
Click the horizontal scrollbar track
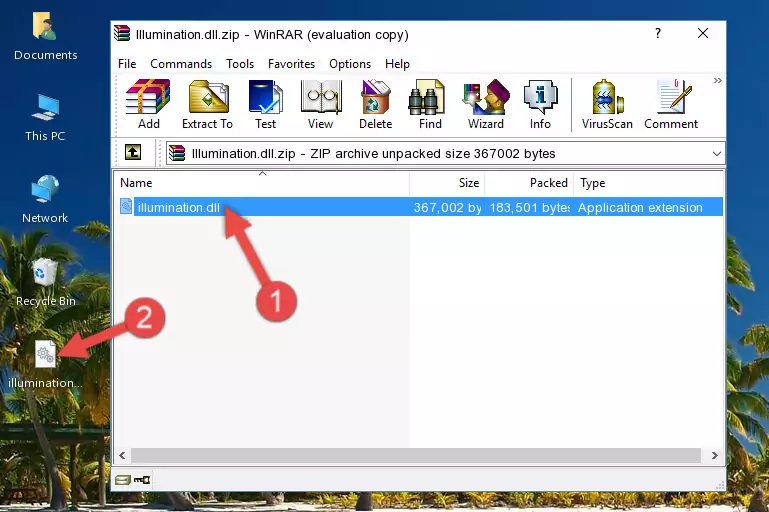point(416,456)
